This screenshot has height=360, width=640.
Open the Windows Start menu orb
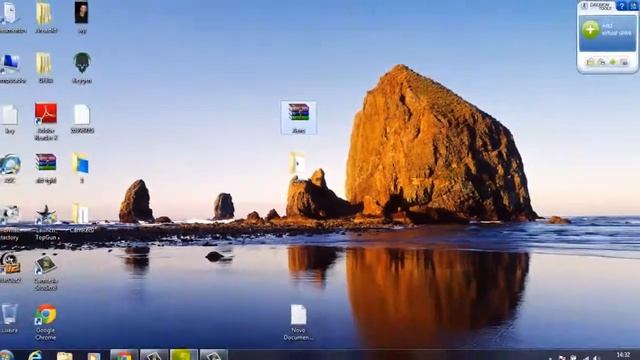pyautogui.click(x=6, y=355)
